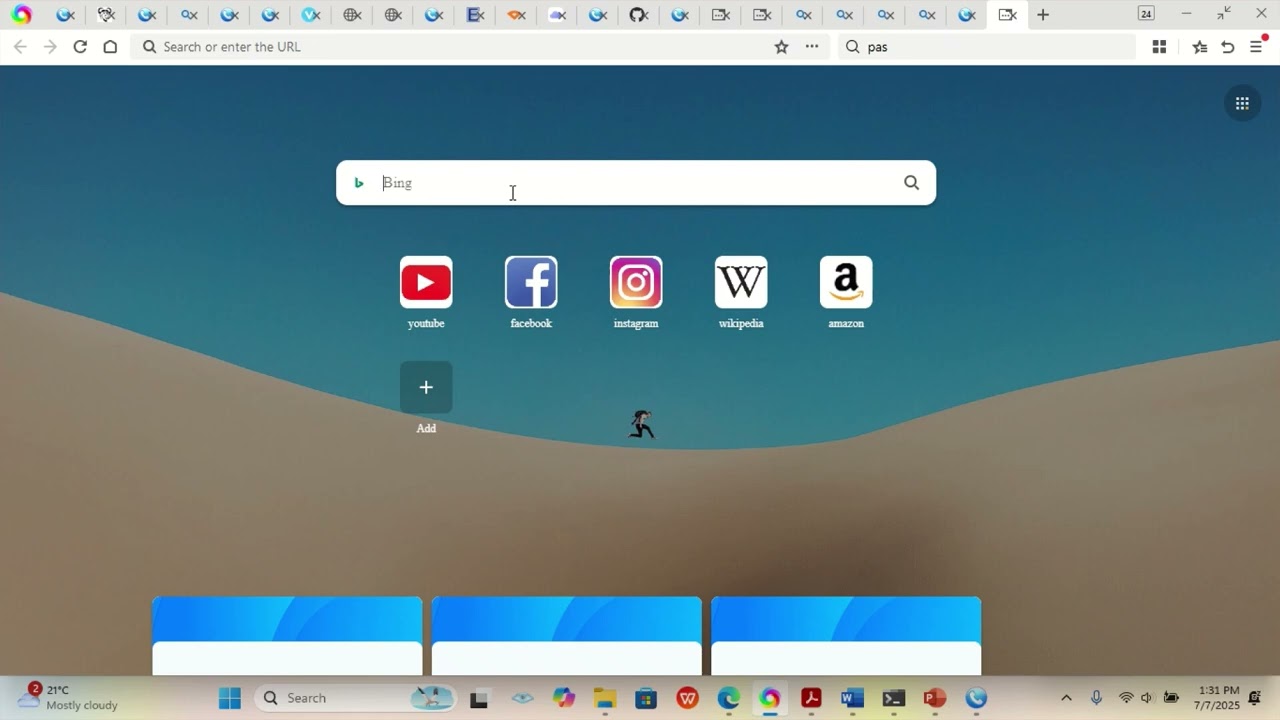The image size is (1280, 720).
Task: Open the favorites list icon
Action: pos(1199,47)
